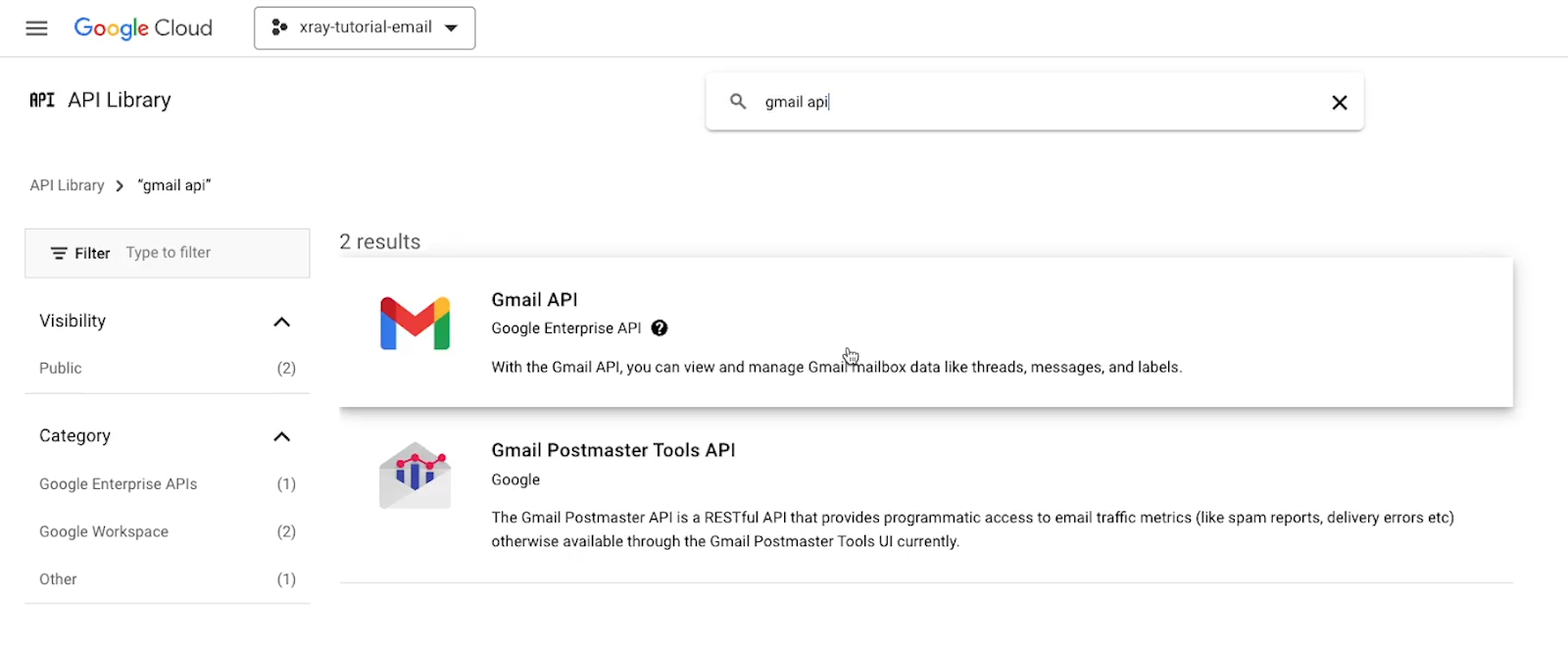
Task: Collapse the Visibility section
Action: 281,322
